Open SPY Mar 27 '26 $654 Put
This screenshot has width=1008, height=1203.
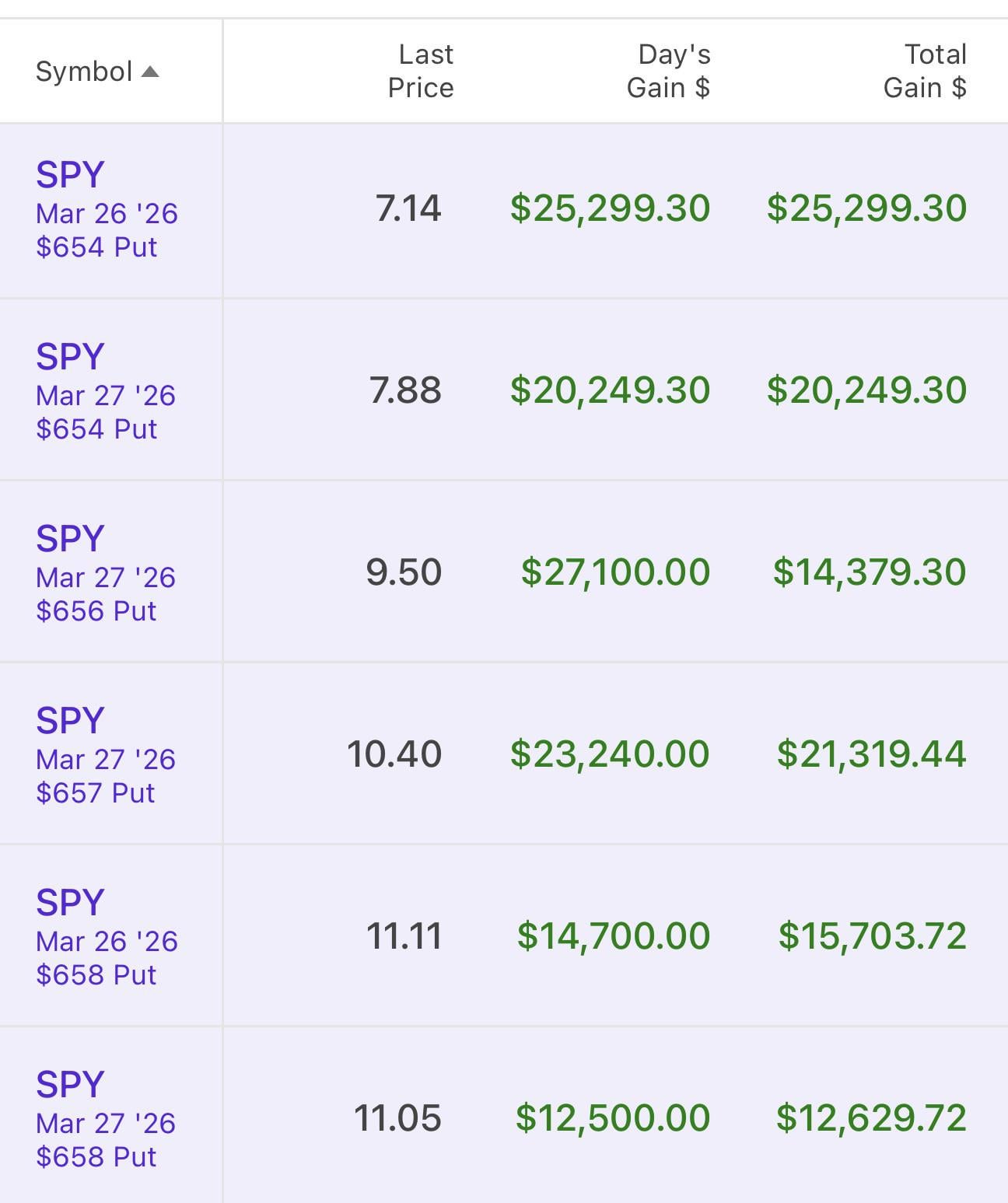(x=106, y=392)
